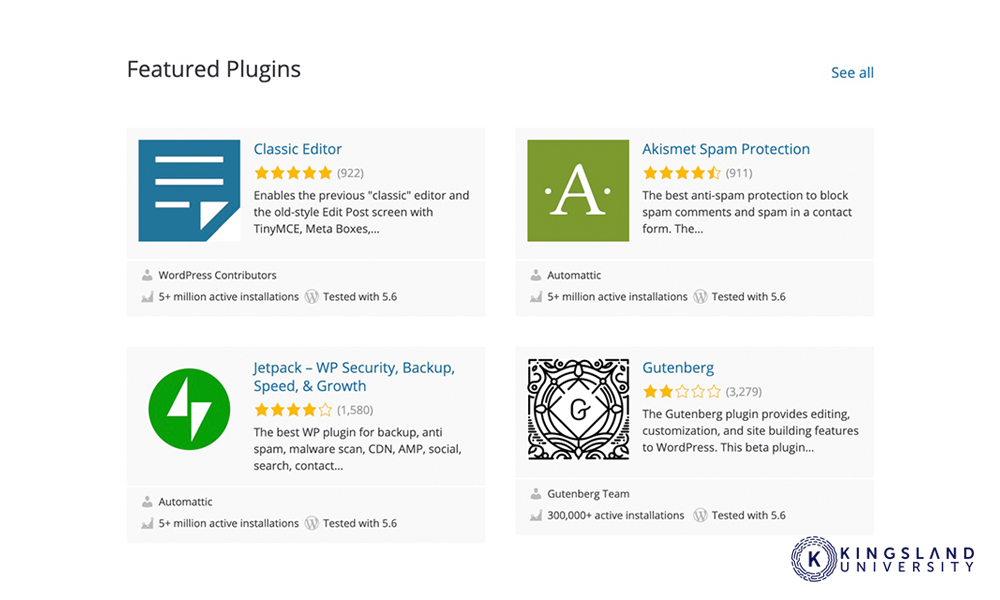Click WordPress logo in Akismet card footer

pyautogui.click(x=700, y=296)
